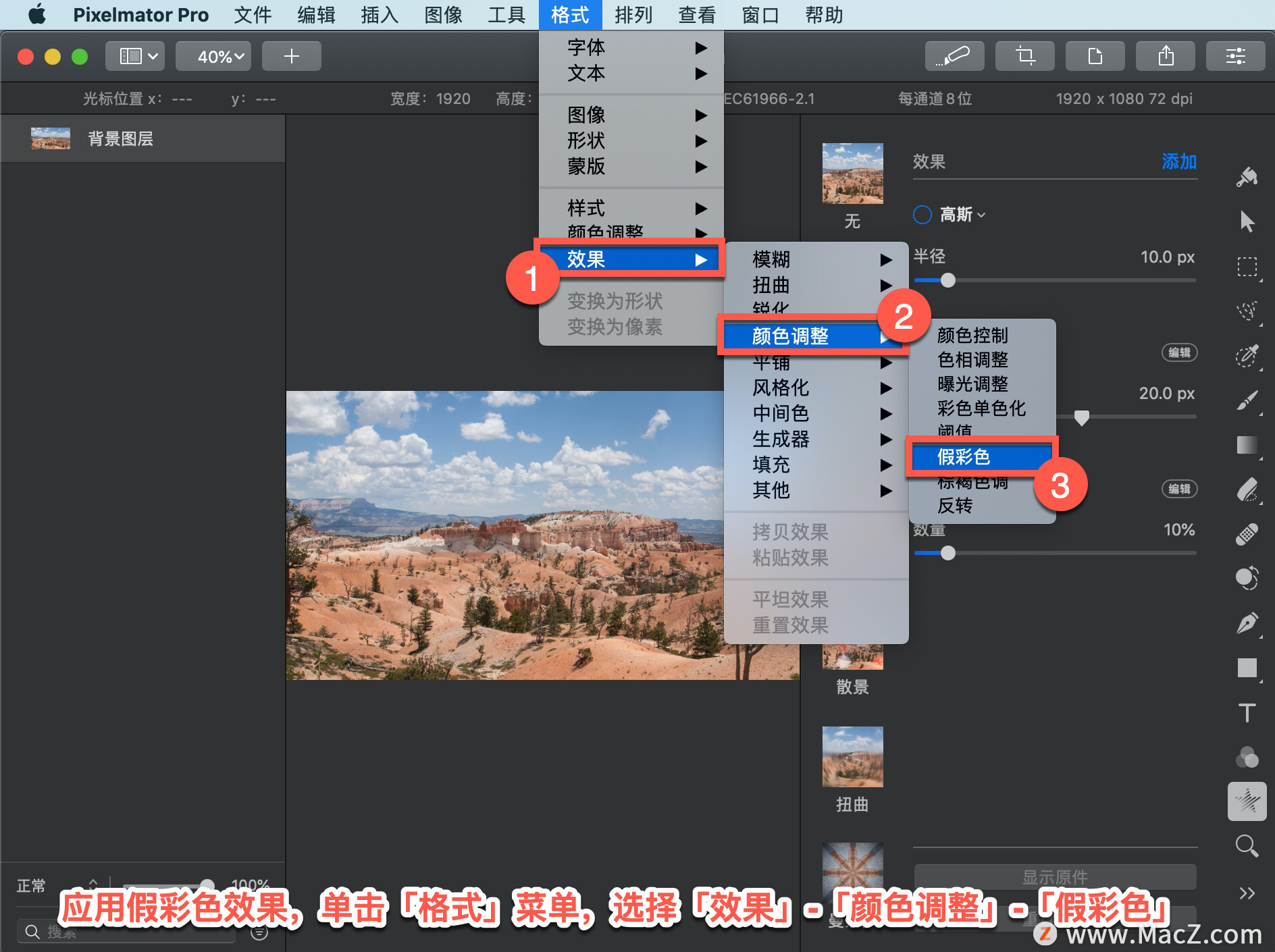
Task: Adjust the 10% amount slider handle
Action: [x=948, y=553]
